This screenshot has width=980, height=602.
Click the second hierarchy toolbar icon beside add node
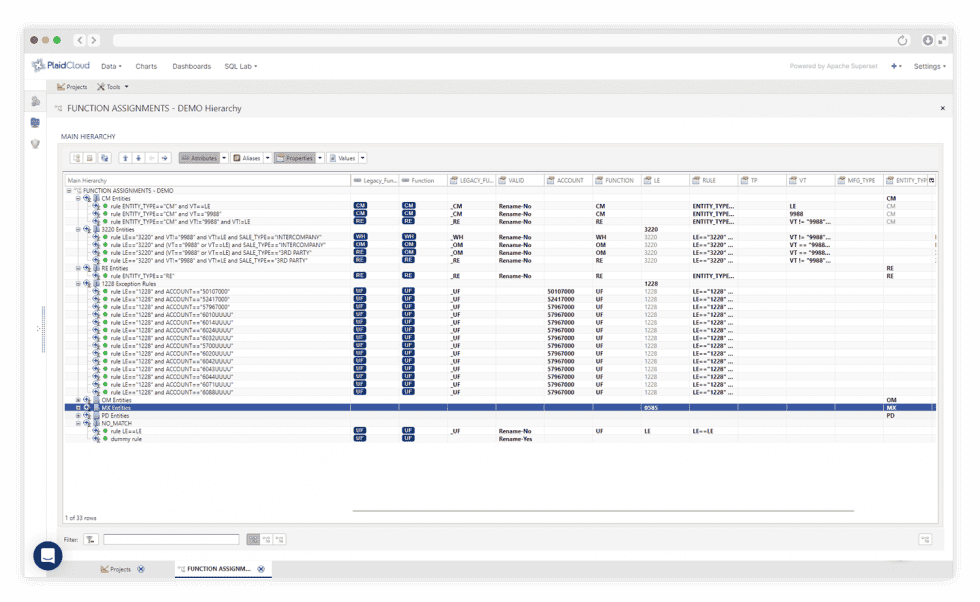[90, 158]
